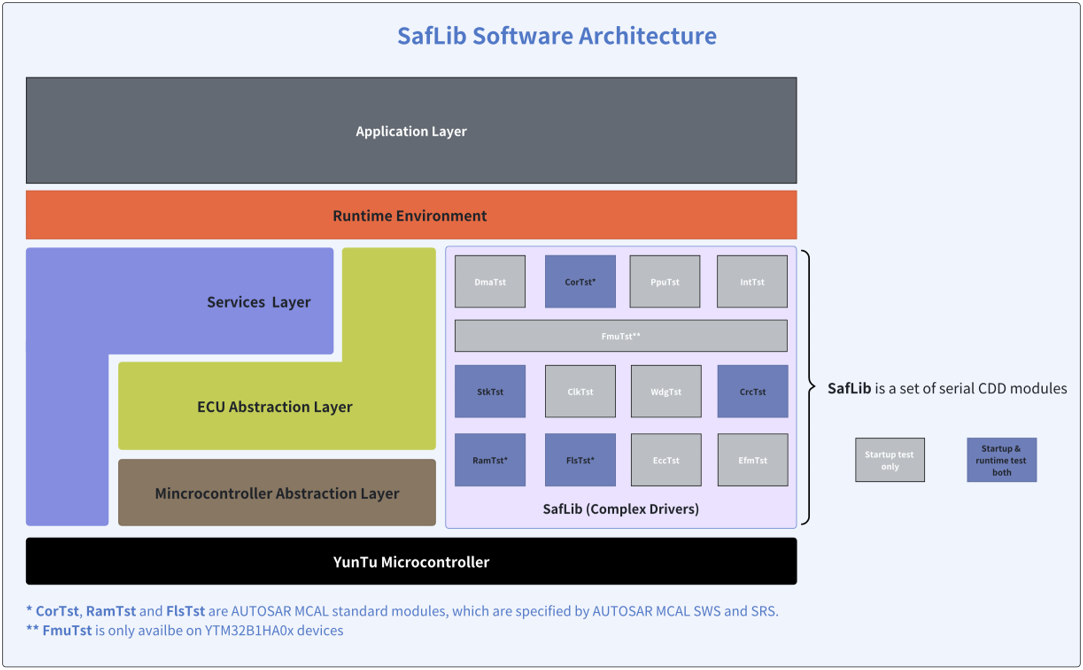The image size is (1083, 670).
Task: Click the ECU Abstraction Layer block
Action: coord(275,407)
